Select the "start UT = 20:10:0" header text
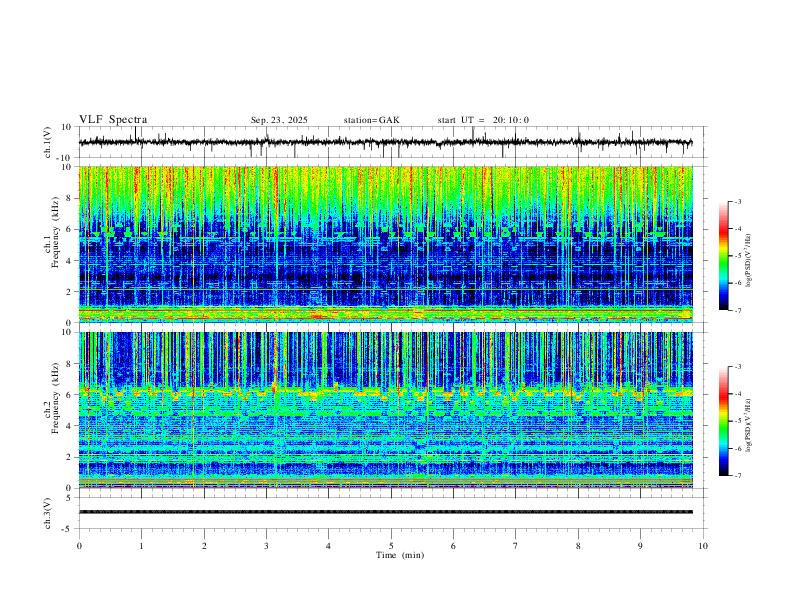 pos(483,120)
